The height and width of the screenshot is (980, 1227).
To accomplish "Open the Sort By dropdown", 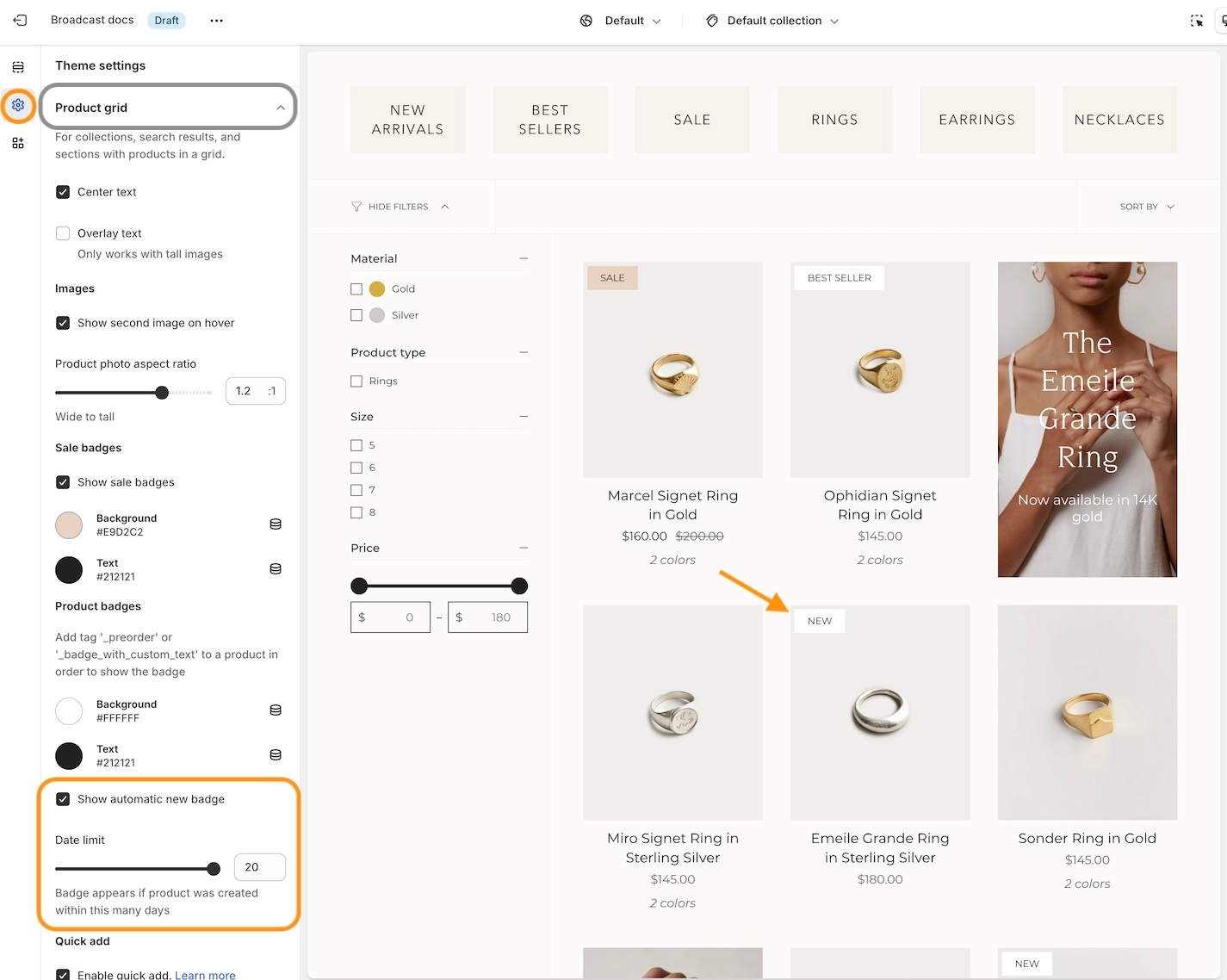I will click(1146, 207).
